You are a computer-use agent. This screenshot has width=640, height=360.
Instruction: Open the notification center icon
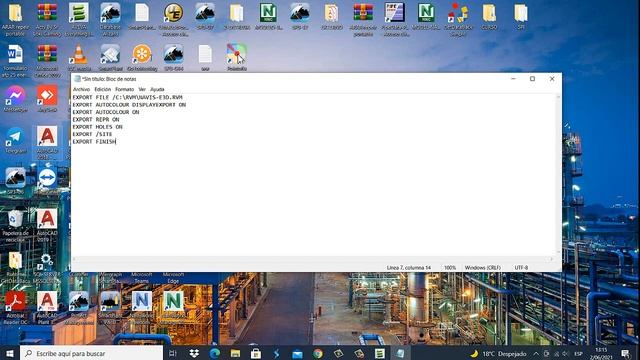(625, 353)
